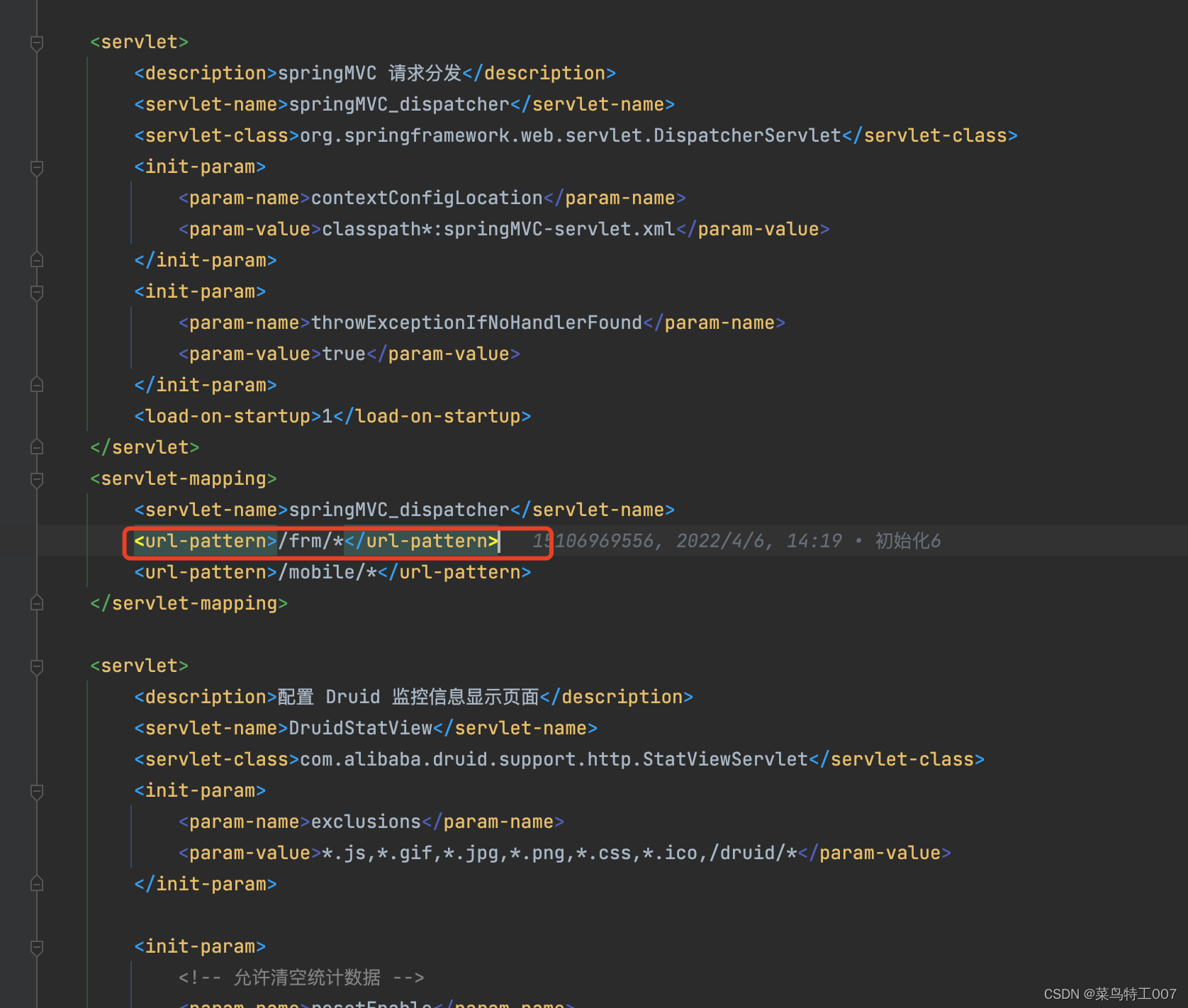This screenshot has width=1188, height=1008.
Task: Click closing </load-on-startup> tag
Action: [x=432, y=416]
